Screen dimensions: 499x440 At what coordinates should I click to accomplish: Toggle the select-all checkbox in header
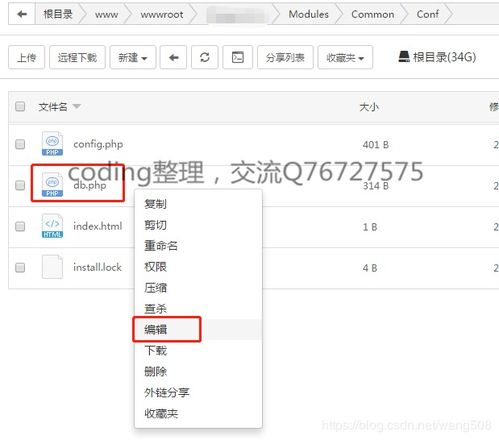click(x=20, y=107)
